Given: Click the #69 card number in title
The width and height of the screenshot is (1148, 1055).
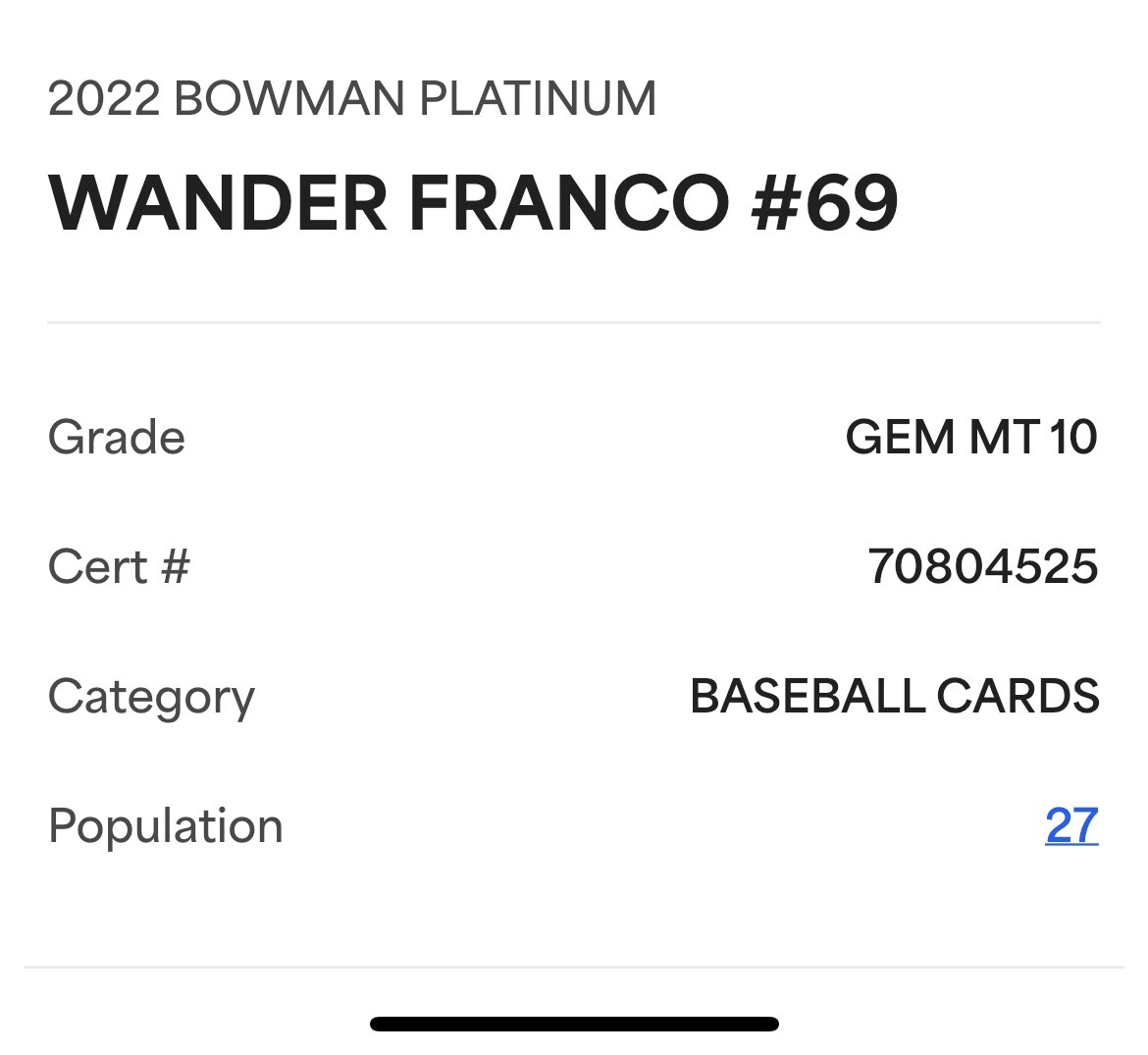Looking at the screenshot, I should click(x=825, y=203).
